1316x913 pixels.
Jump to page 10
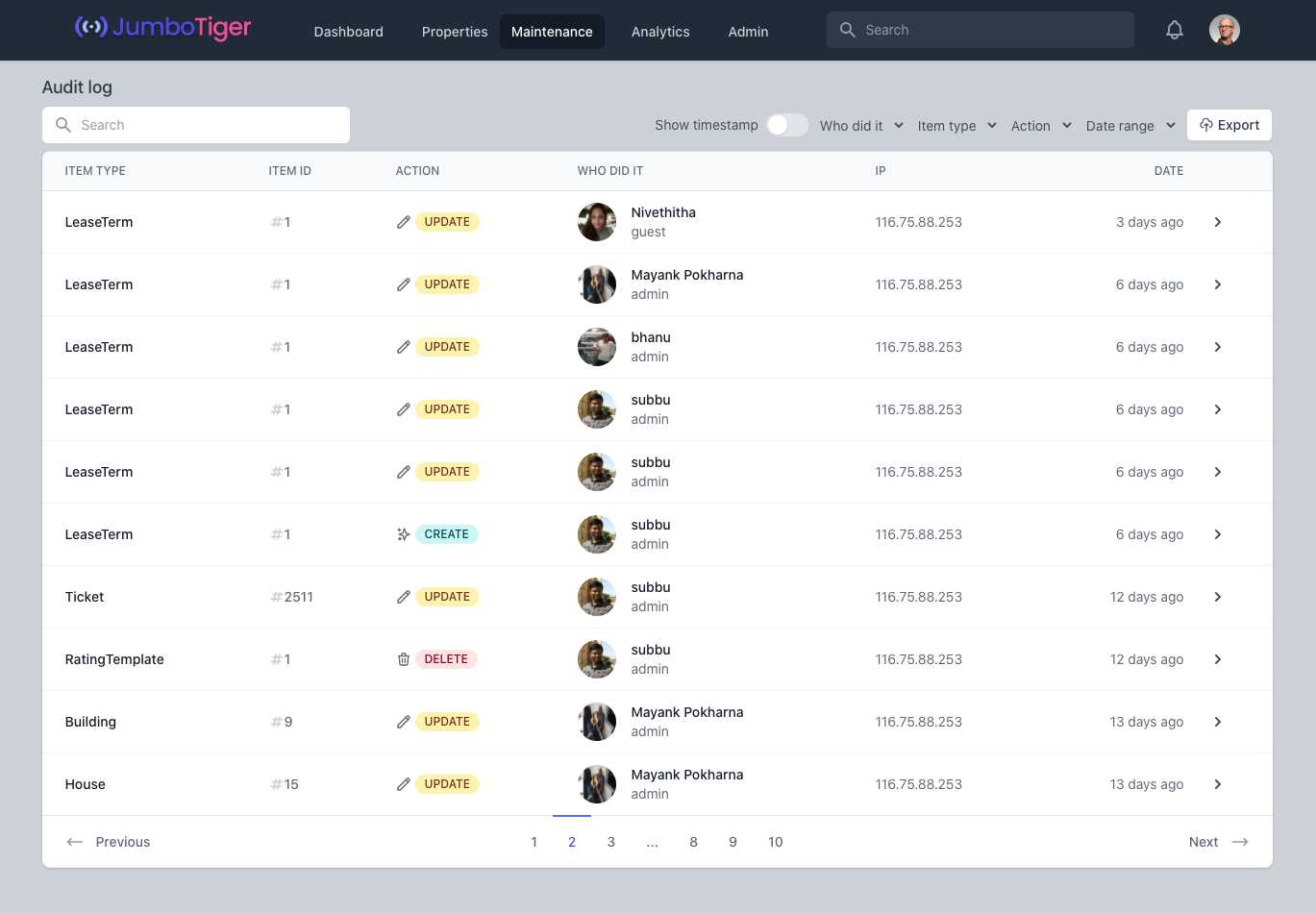(776, 842)
